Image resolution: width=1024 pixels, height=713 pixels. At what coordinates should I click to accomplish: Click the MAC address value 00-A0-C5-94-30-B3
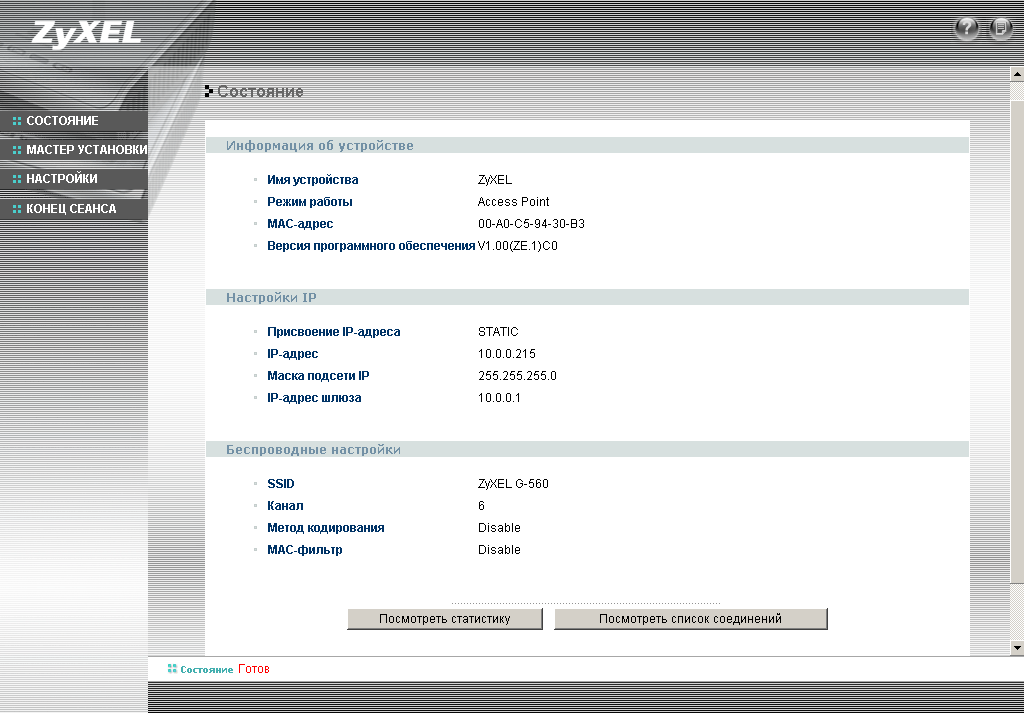point(531,224)
